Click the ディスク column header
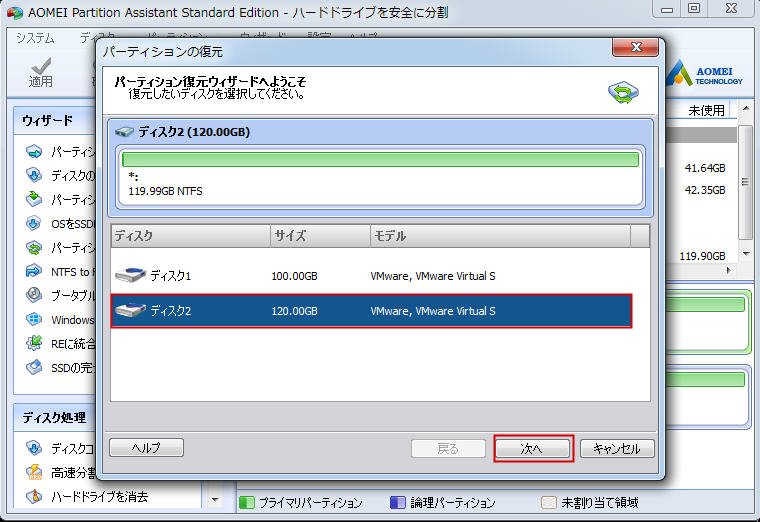760x522 pixels. pyautogui.click(x=190, y=236)
